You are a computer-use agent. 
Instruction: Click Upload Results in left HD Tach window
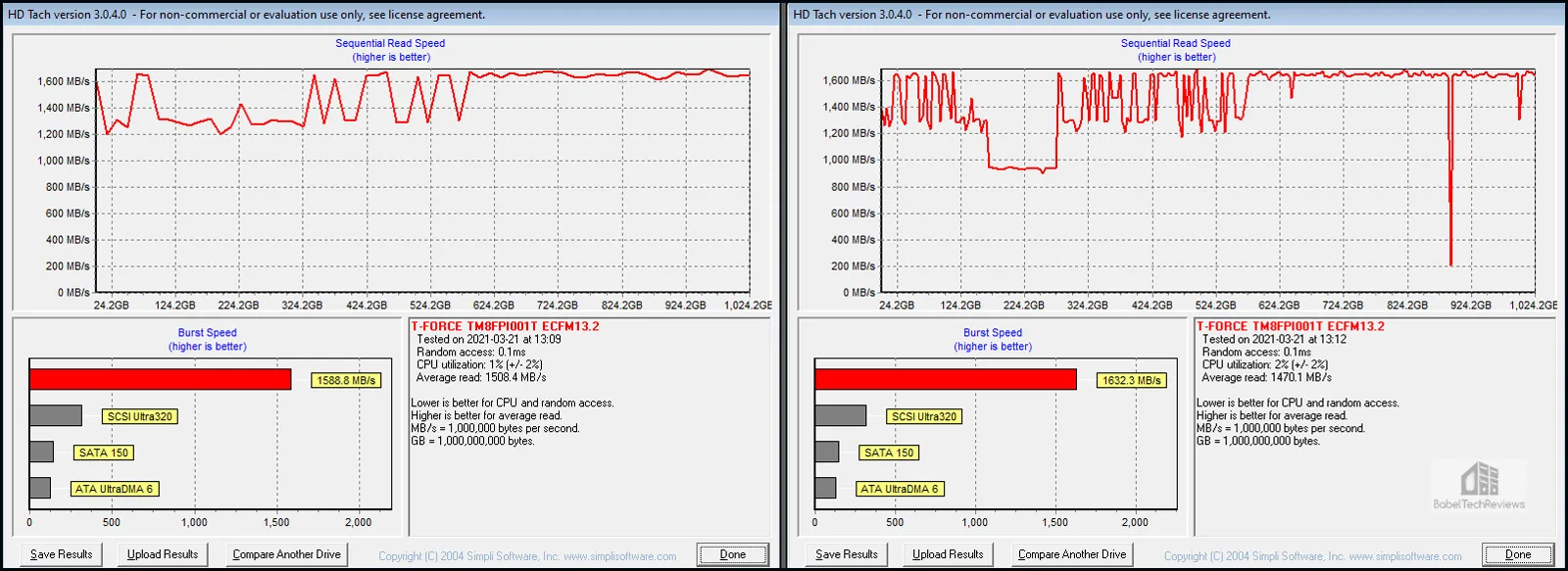point(163,554)
